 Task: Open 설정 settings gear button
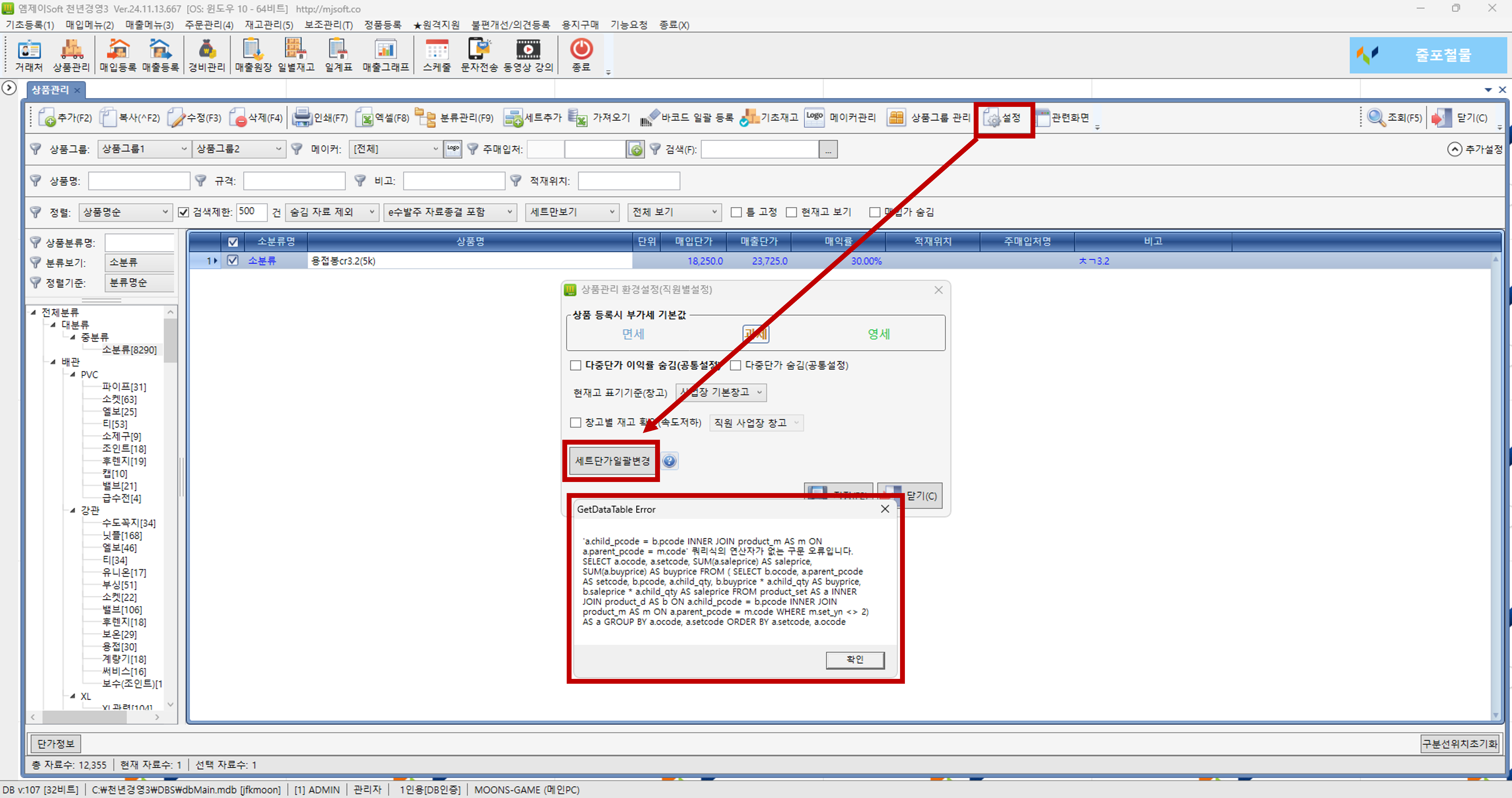coord(1003,118)
